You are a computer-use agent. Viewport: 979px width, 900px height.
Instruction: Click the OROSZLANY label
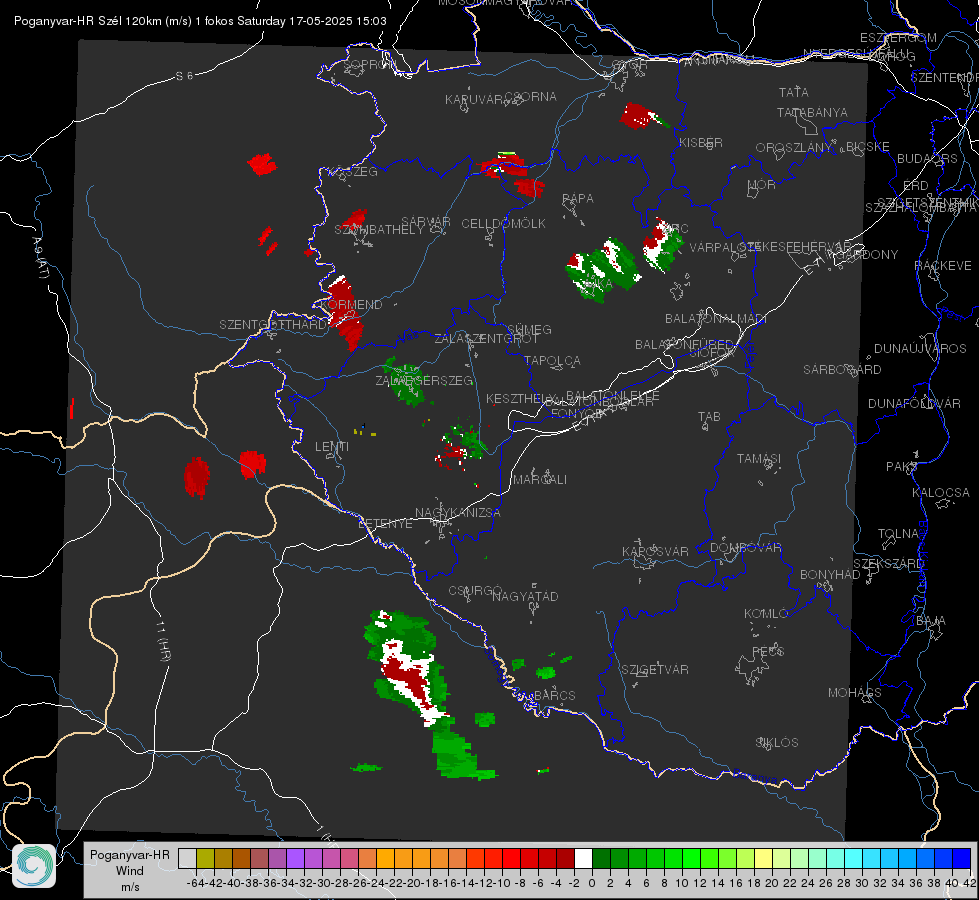794,148
